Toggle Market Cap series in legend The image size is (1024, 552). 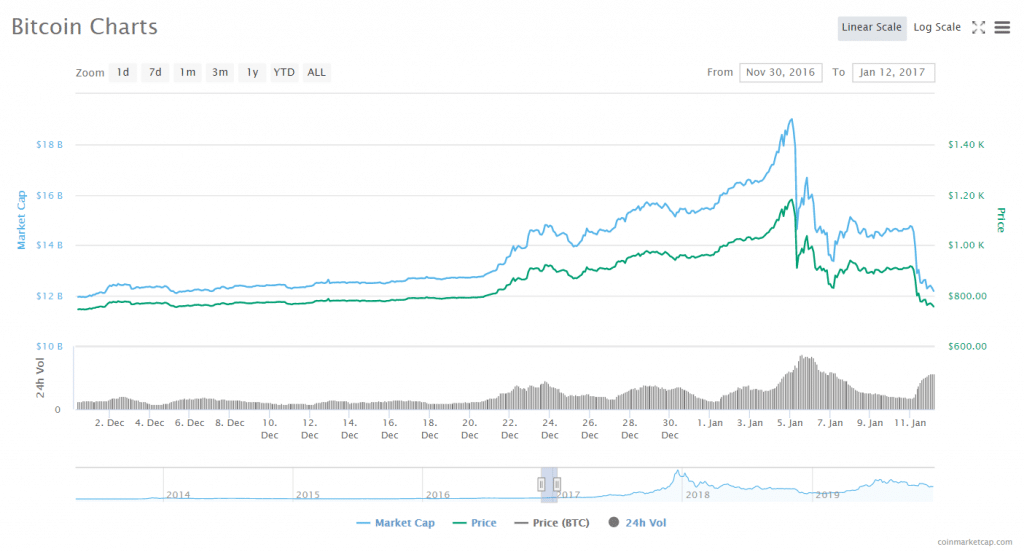click(396, 523)
